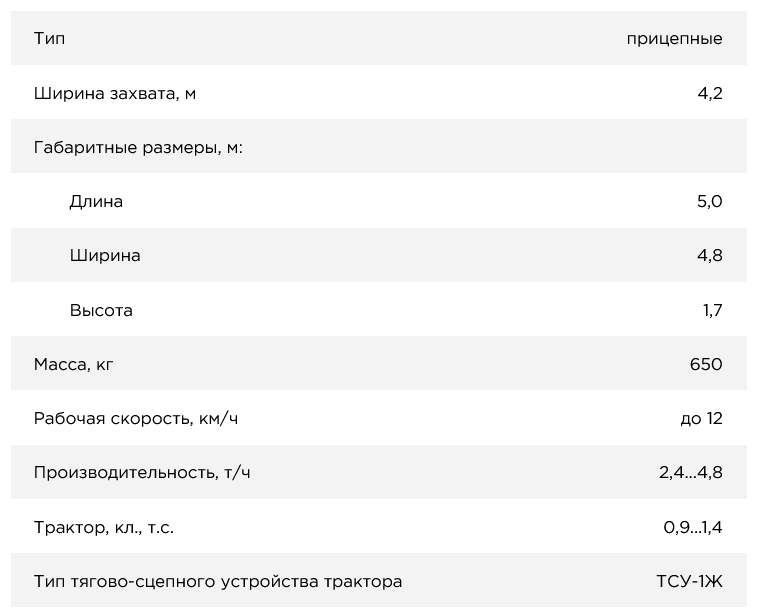This screenshot has height=612, width=759.
Task: Select the "до 12" speed value
Action: [701, 418]
